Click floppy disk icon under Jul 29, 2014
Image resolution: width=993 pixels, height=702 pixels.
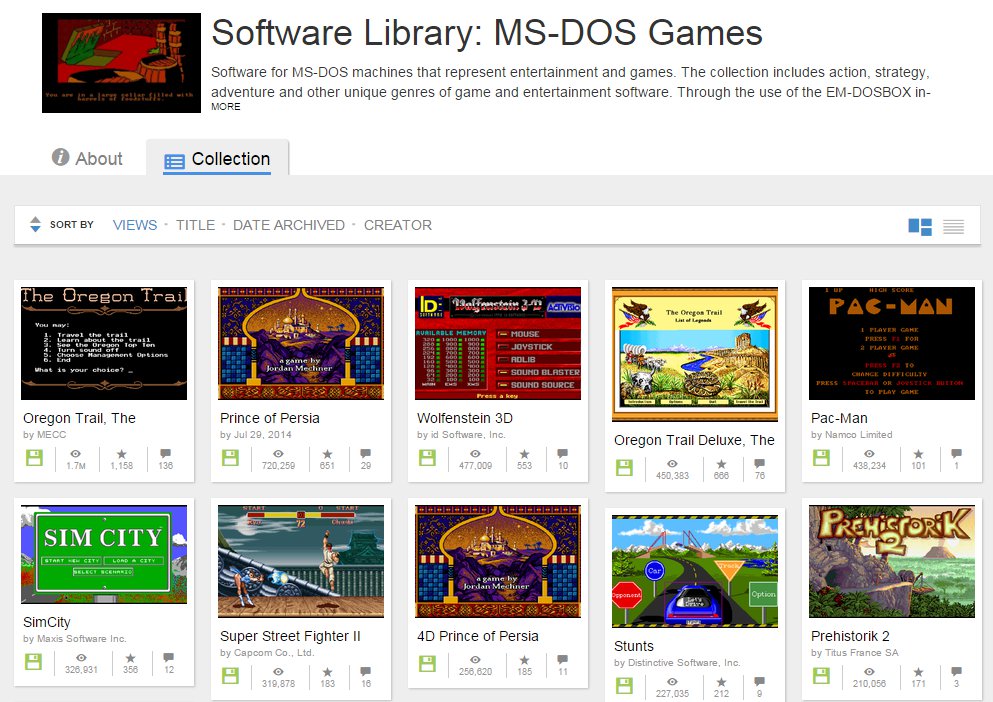tap(231, 457)
